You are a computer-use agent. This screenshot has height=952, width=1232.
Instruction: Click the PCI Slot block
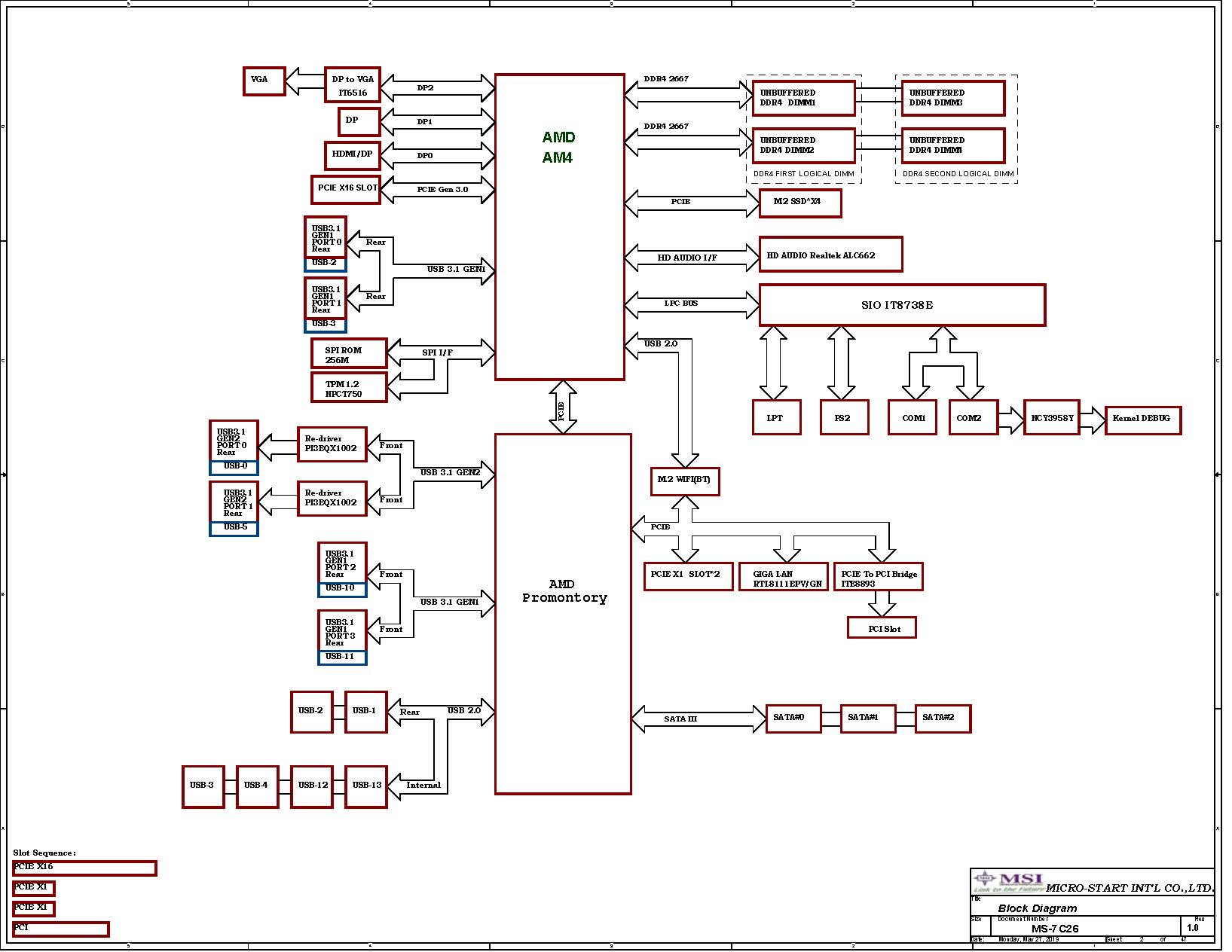click(882, 627)
